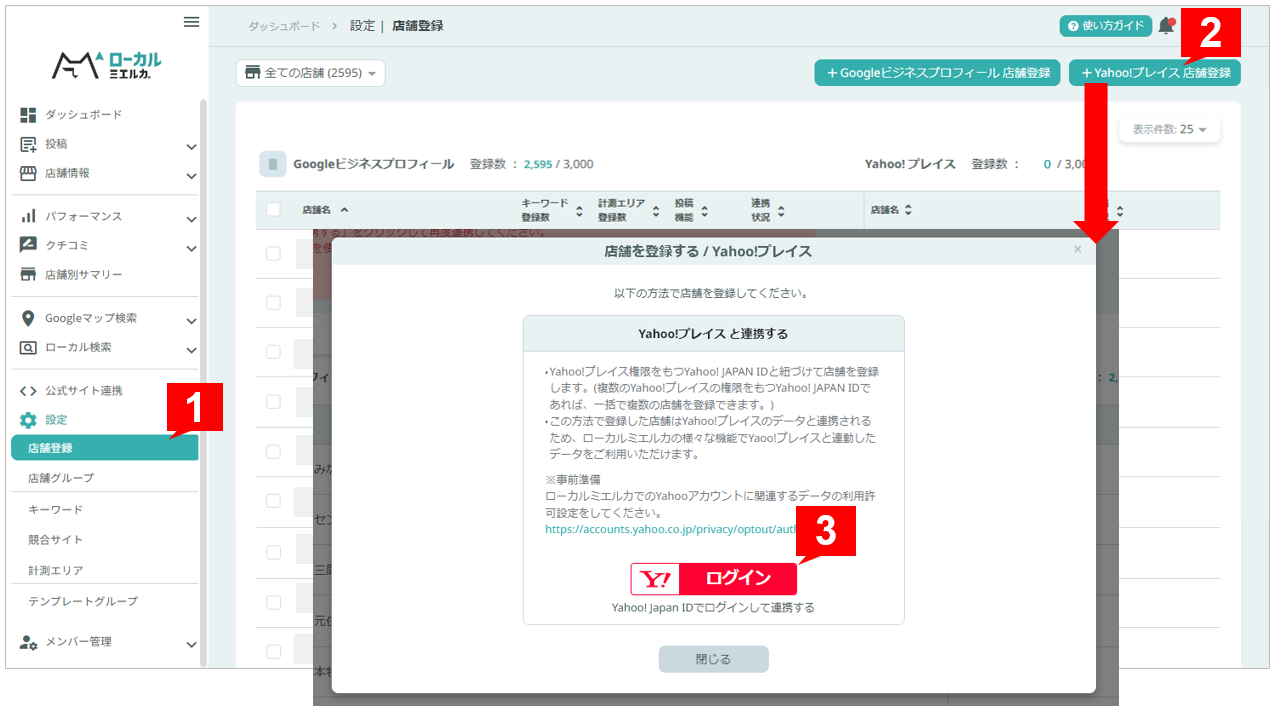Select 店舗登録 in the settings menu
This screenshot has height=712, width=1276.
pos(105,448)
